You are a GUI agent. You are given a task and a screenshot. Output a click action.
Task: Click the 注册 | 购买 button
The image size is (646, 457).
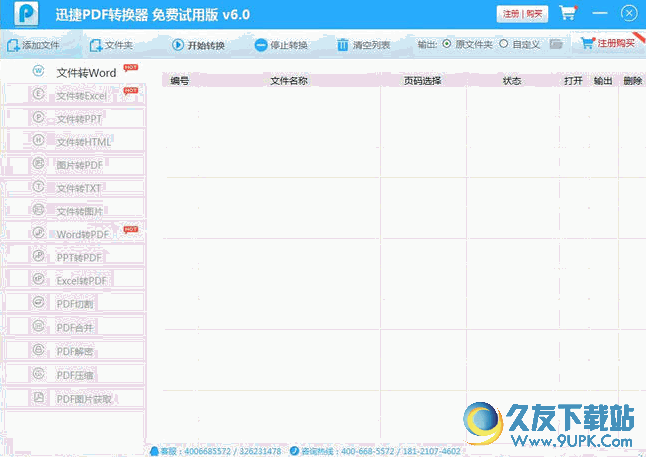pyautogui.click(x=522, y=14)
